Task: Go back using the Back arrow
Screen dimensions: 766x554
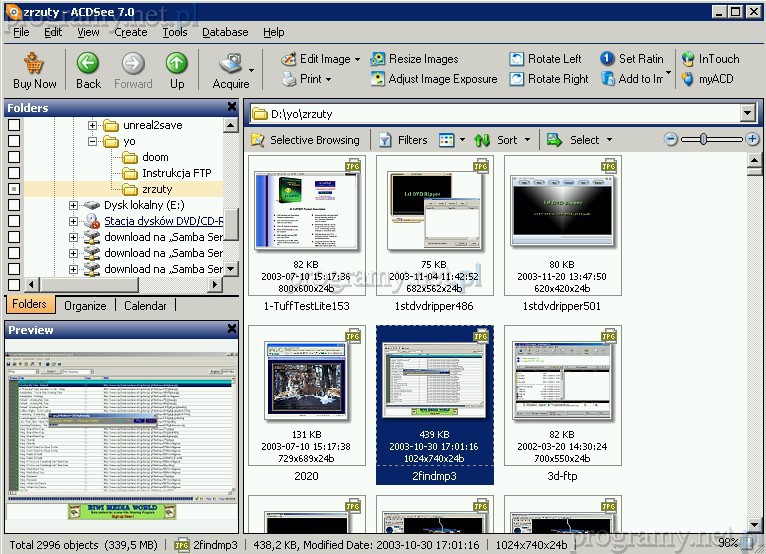Action: pos(88,63)
